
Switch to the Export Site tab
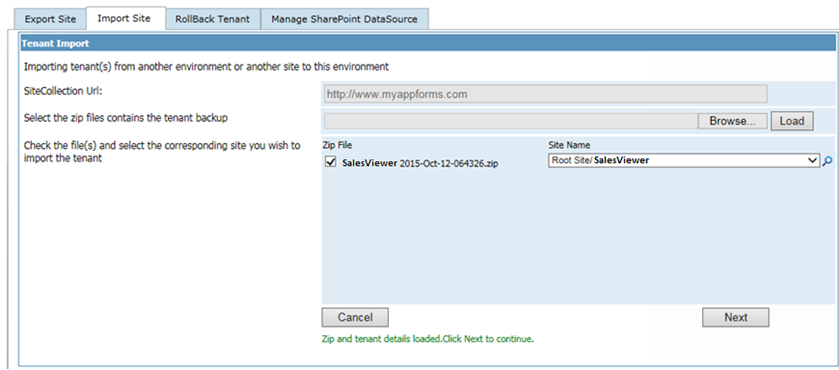click(50, 19)
